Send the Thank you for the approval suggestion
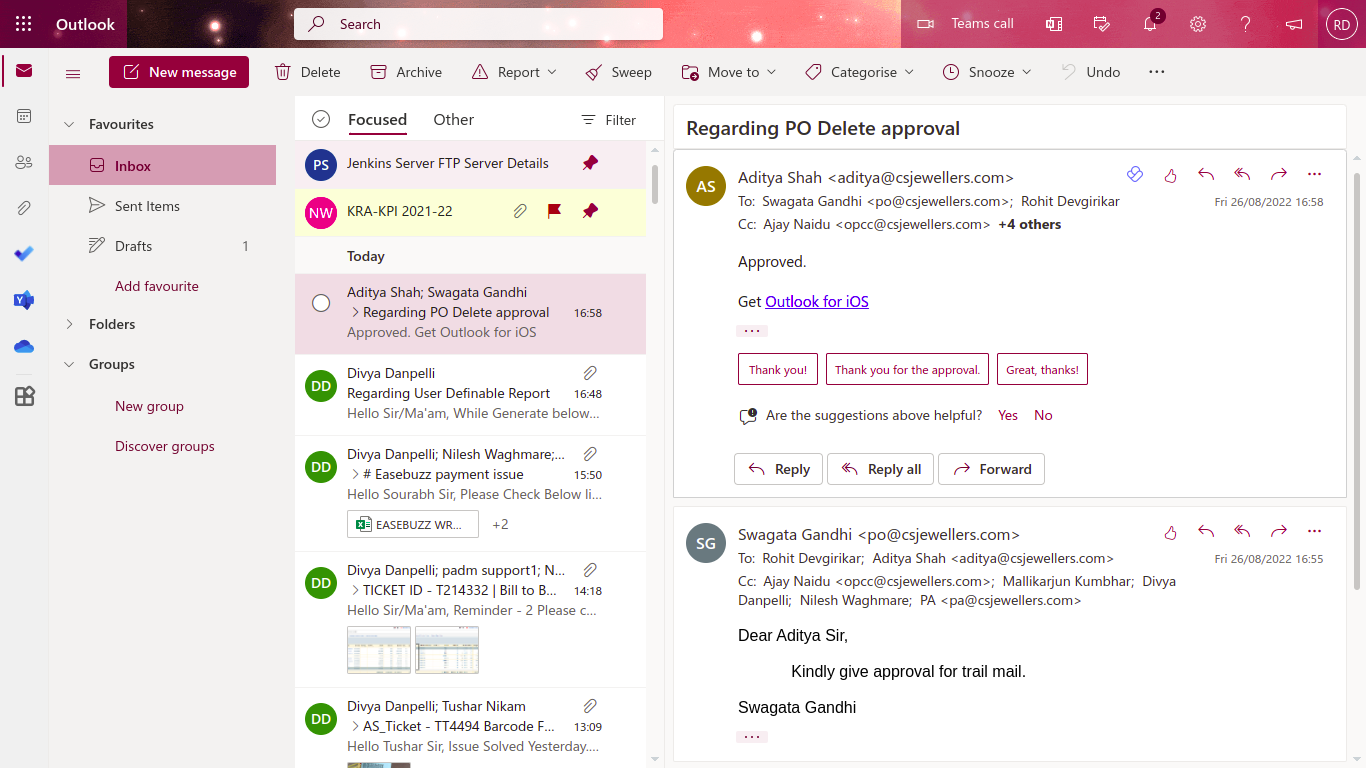Viewport: 1366px width, 768px height. [x=907, y=369]
